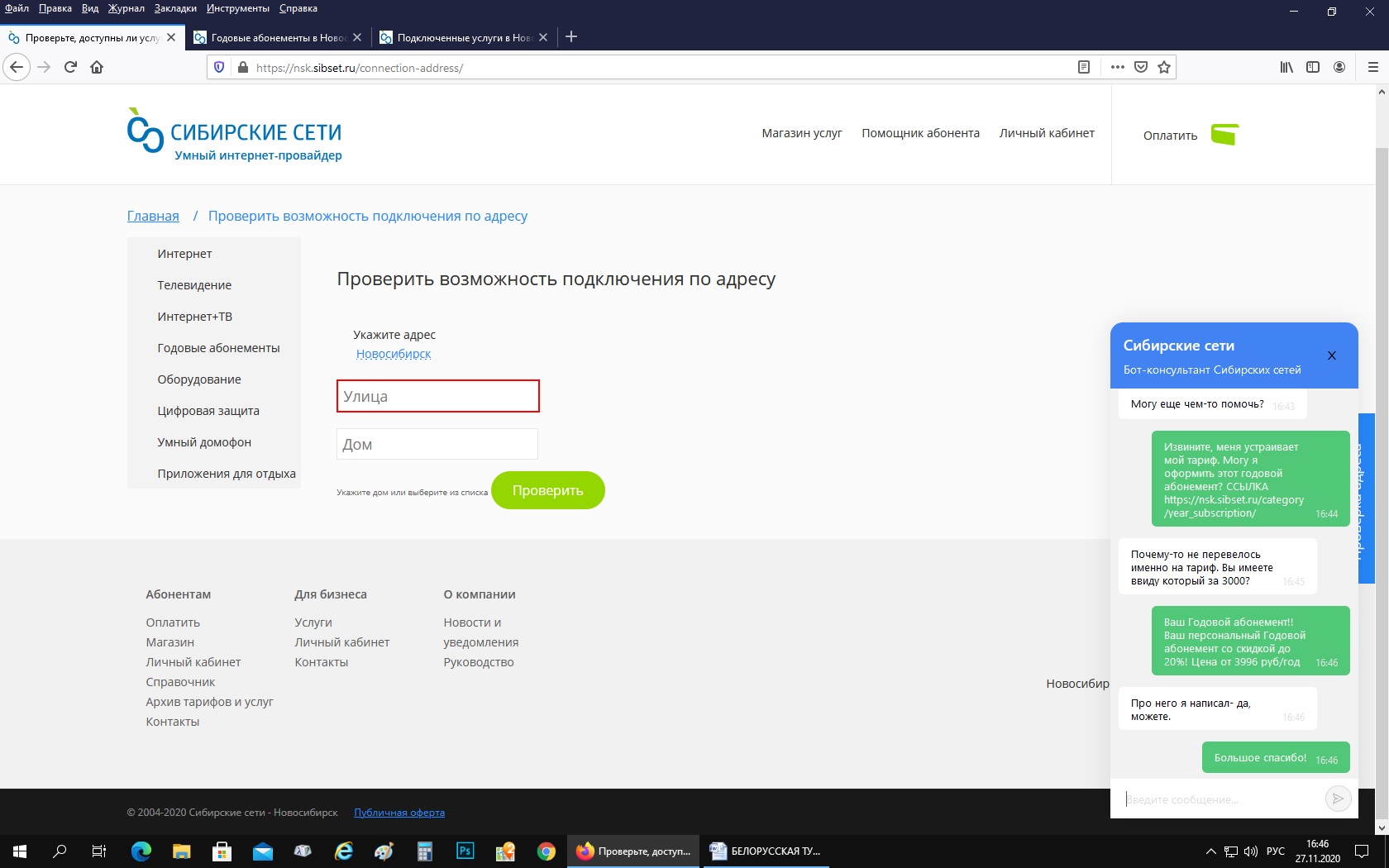Close the 'Подключенные услуги' tab
Screen dimensions: 1389x868
[543, 37]
